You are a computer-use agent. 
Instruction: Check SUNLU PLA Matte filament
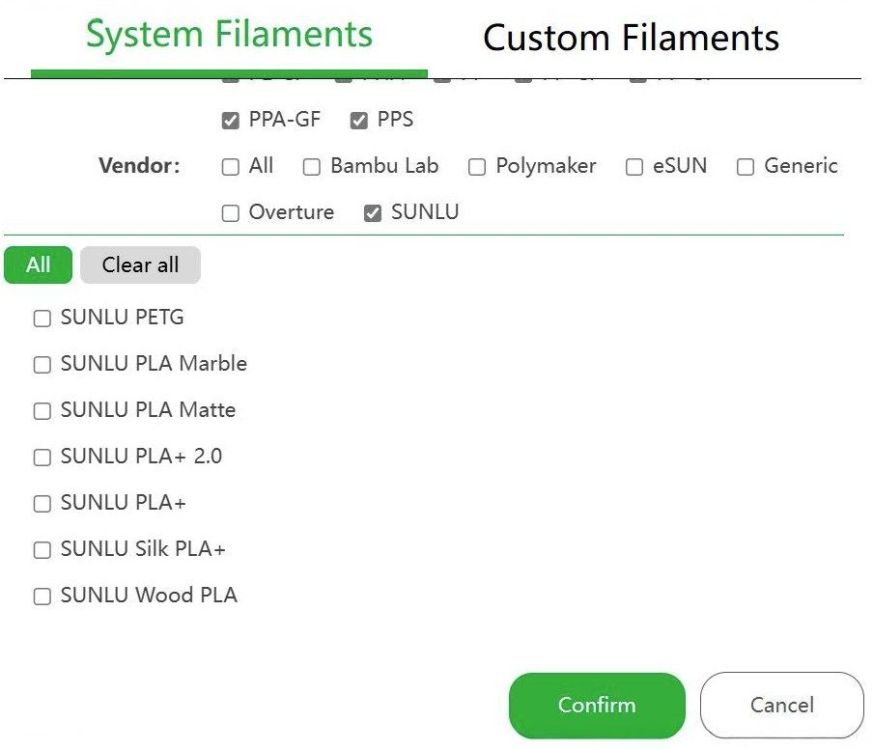pos(42,411)
